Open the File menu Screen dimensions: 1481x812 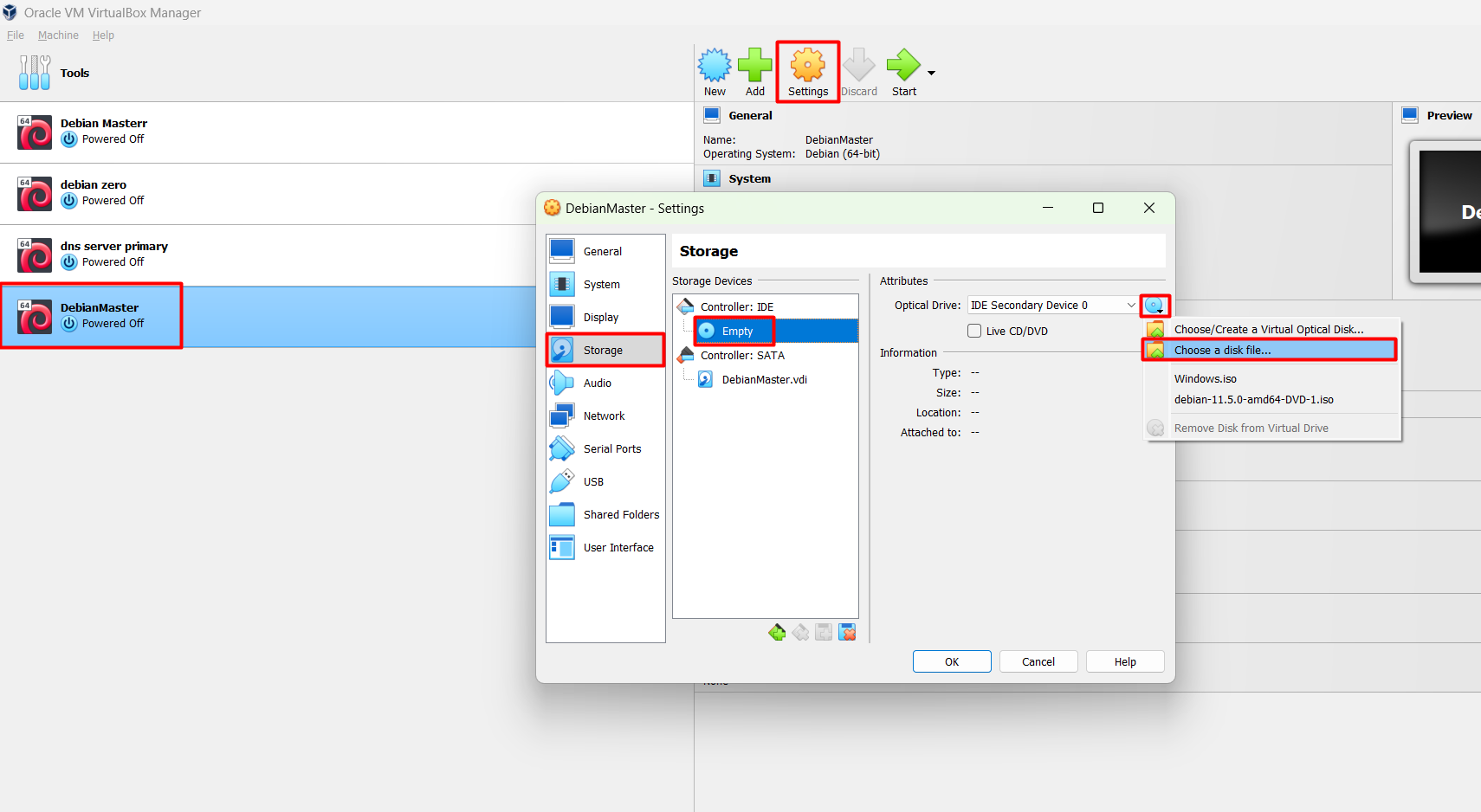pos(16,35)
